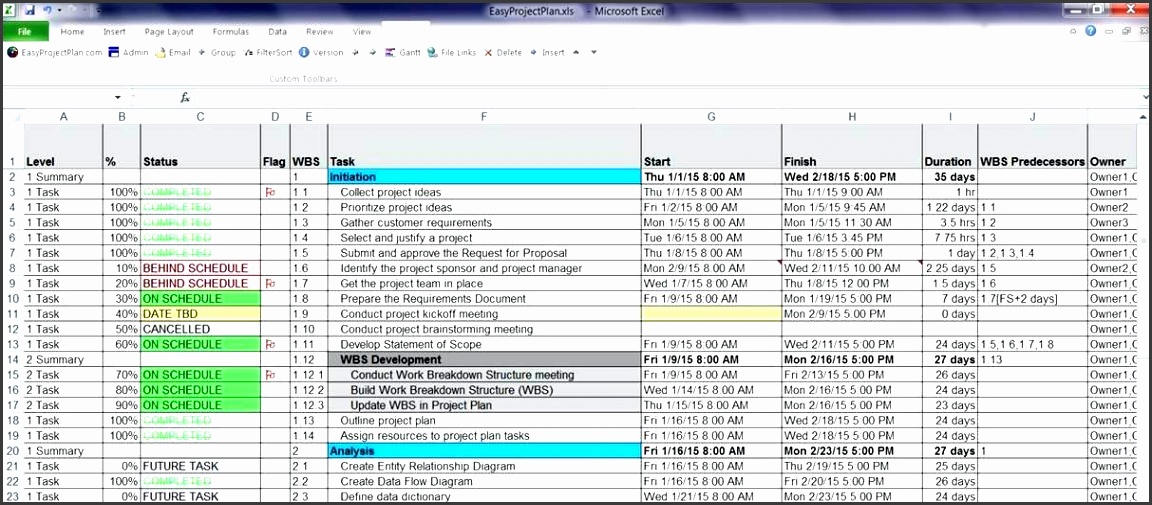Open the Excel Help question mark icon
Screen dimensions: 1152x505
(1090, 31)
